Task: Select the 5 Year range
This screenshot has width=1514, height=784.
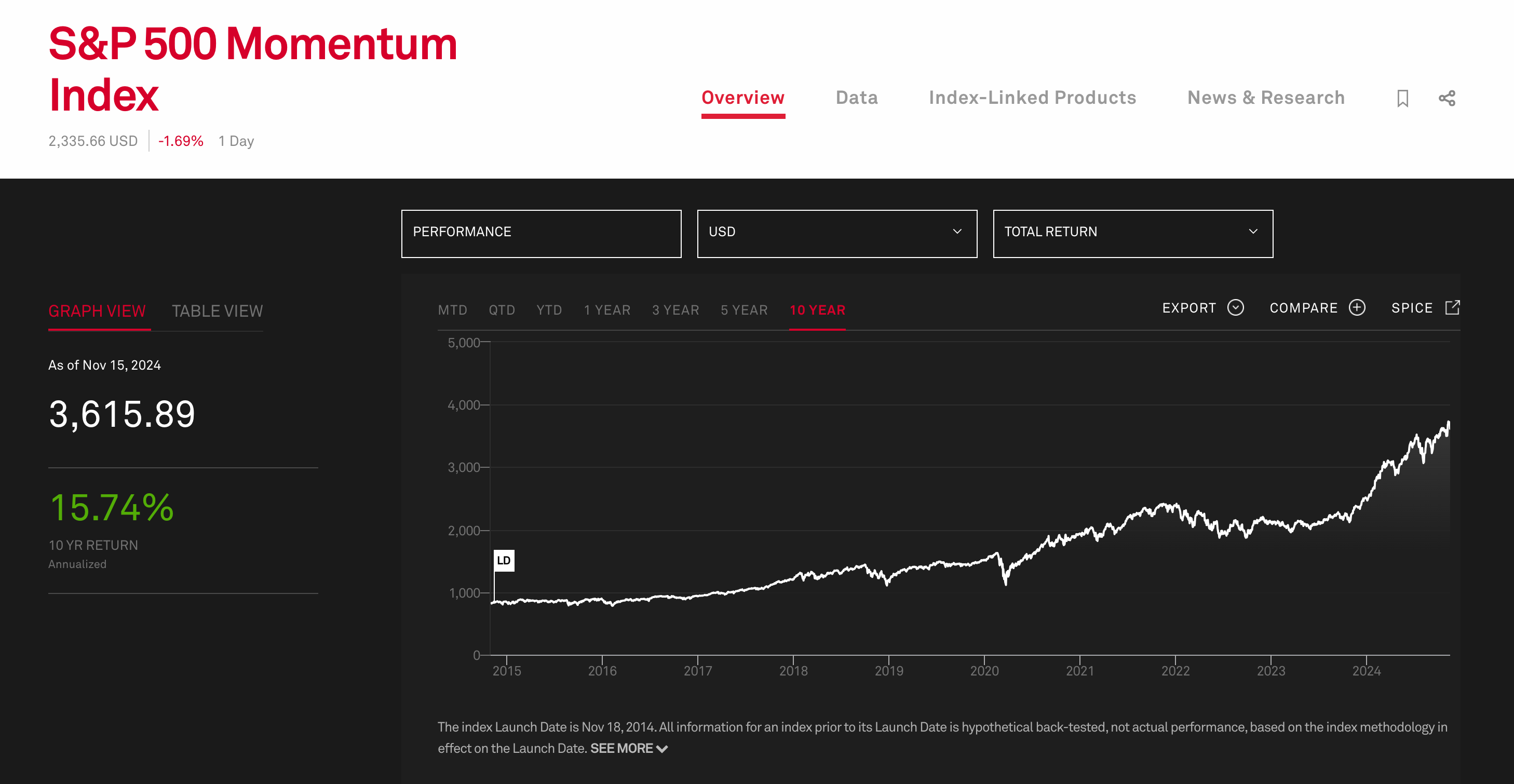Action: pos(744,310)
